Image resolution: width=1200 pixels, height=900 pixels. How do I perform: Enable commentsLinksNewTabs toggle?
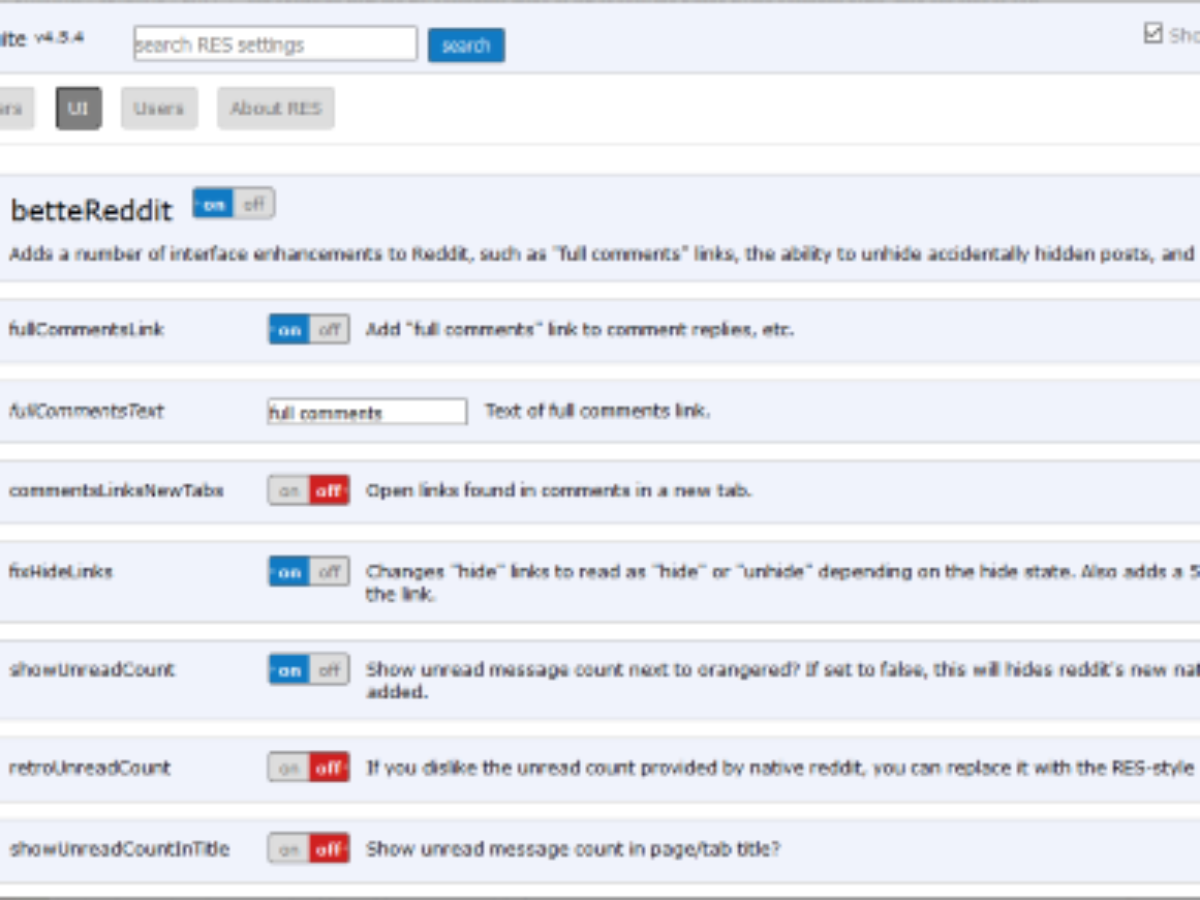click(x=309, y=490)
